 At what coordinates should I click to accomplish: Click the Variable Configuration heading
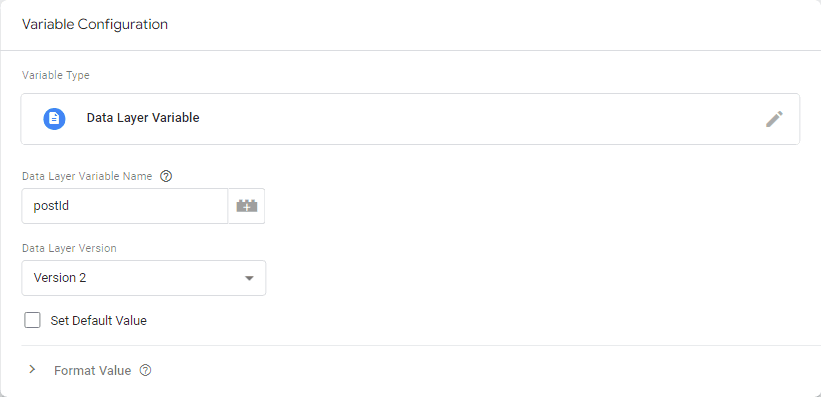[95, 24]
